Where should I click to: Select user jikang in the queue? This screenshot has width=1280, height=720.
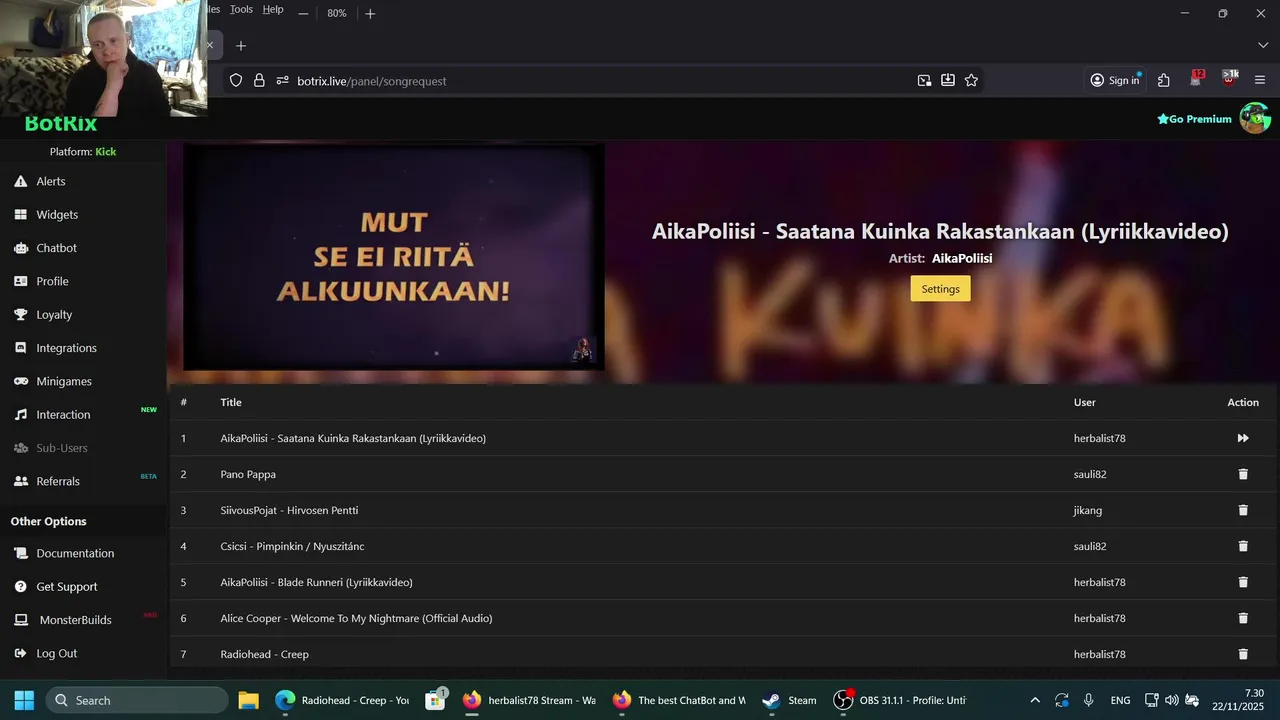point(1088,510)
